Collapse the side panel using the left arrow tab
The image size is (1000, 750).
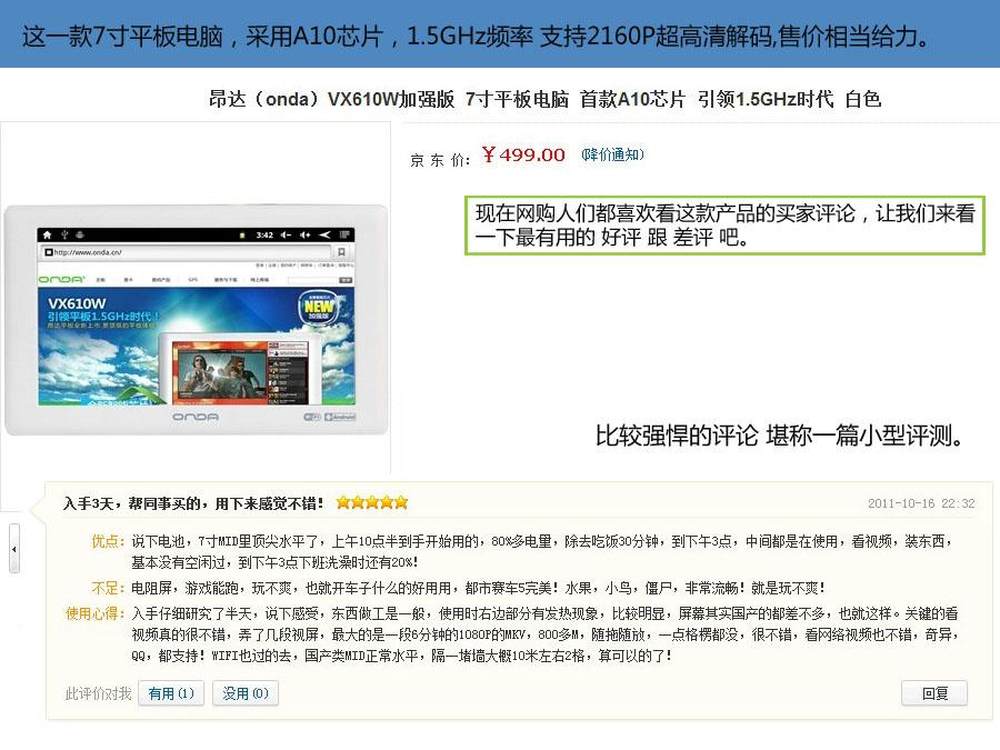click(14, 548)
